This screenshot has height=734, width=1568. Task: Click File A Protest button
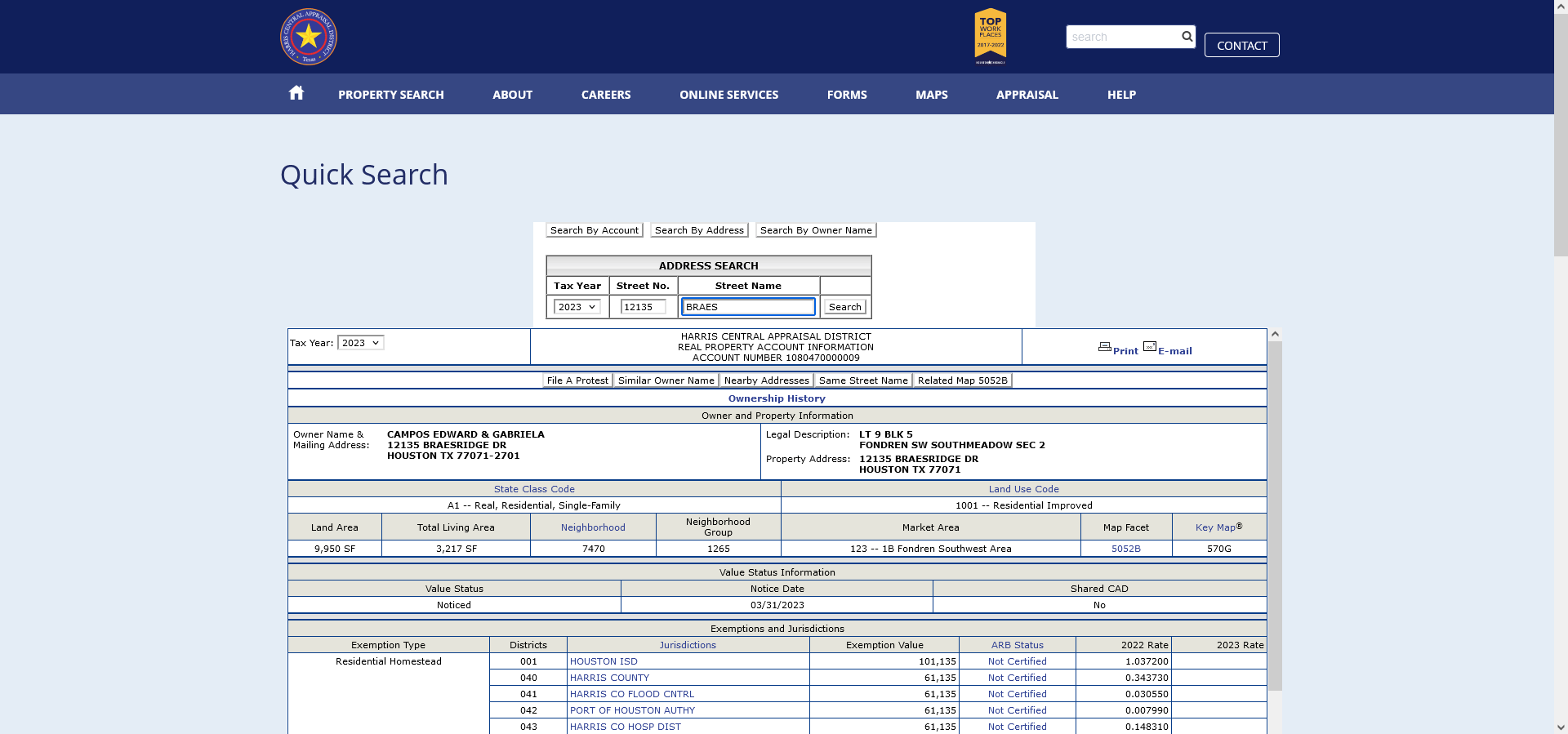[x=577, y=380]
